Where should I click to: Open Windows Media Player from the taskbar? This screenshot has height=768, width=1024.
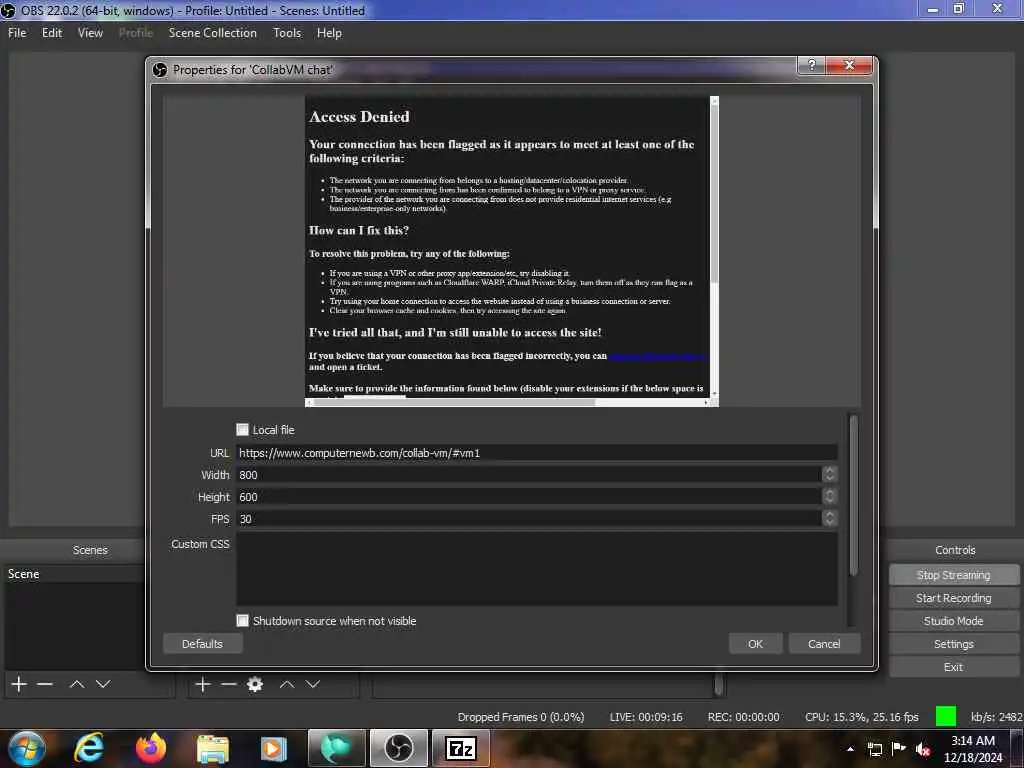274,749
